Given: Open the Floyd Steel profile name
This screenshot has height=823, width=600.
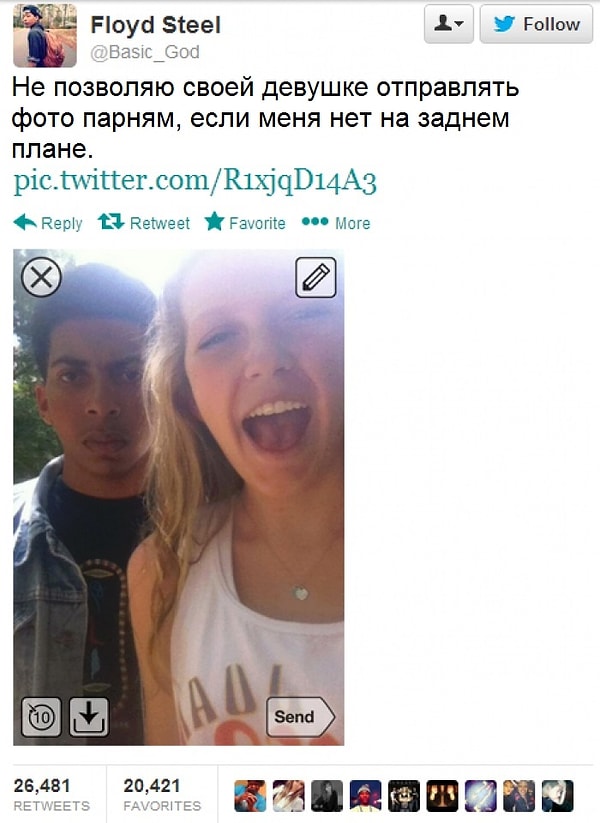Looking at the screenshot, I should [155, 25].
